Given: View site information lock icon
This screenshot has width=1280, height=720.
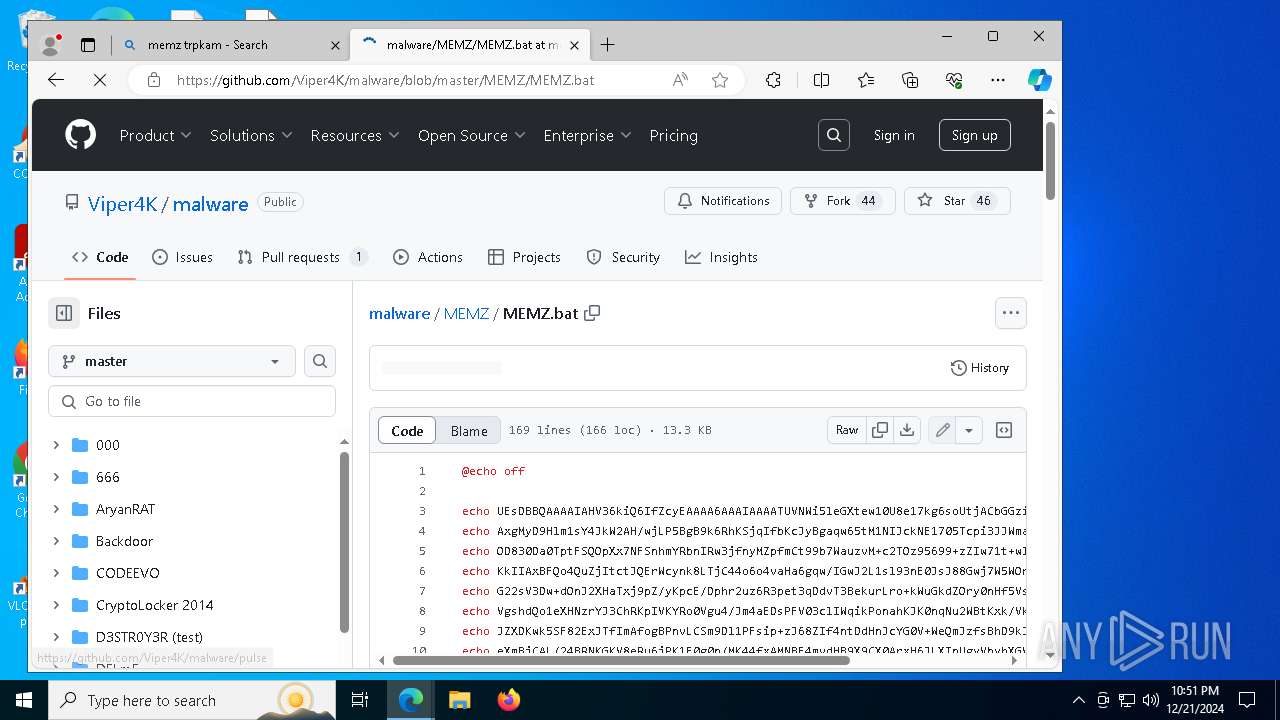Looking at the screenshot, I should 153,80.
